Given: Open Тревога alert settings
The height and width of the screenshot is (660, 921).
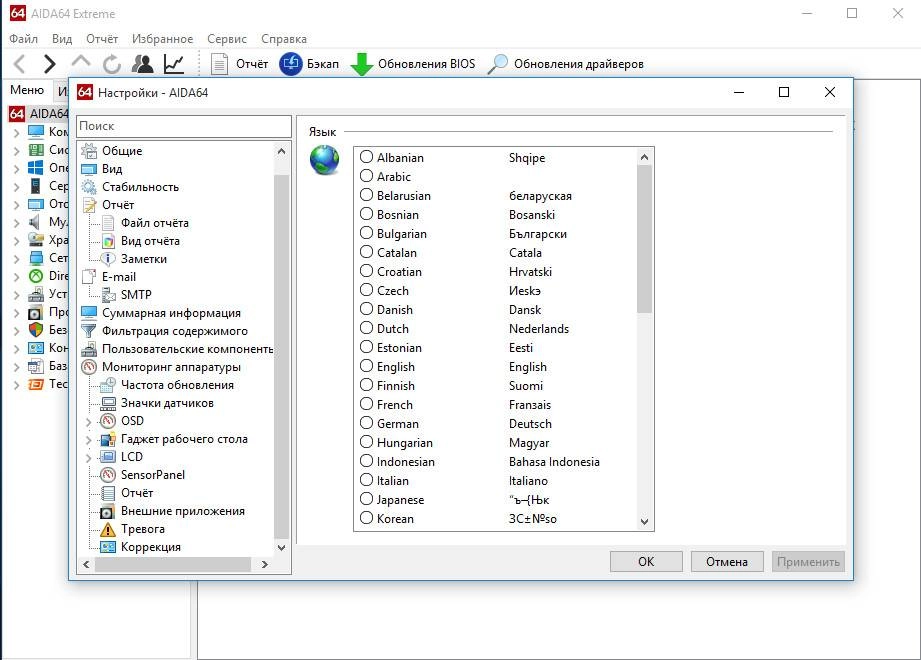Looking at the screenshot, I should coord(142,529).
